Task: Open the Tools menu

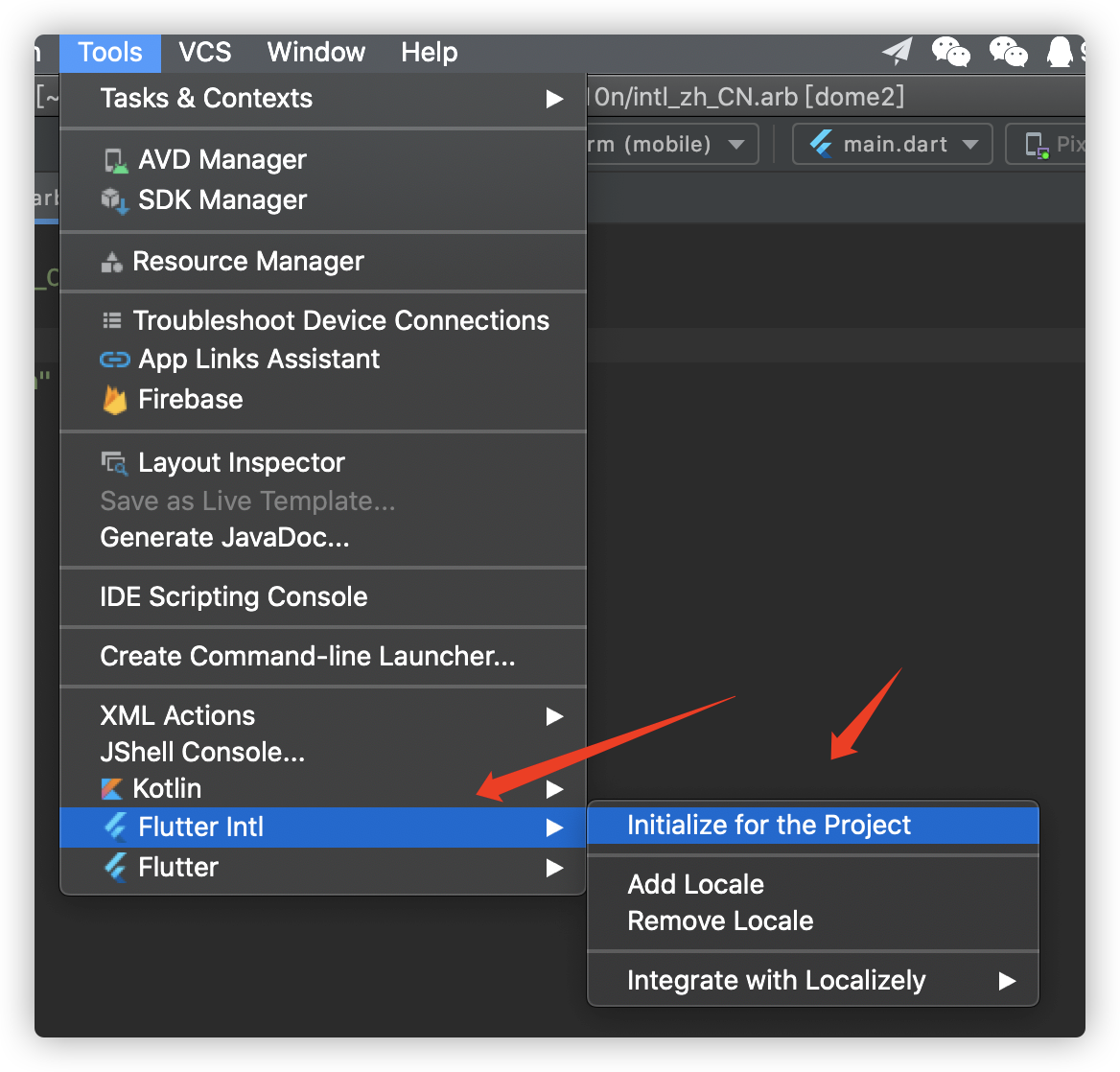Action: (x=110, y=53)
